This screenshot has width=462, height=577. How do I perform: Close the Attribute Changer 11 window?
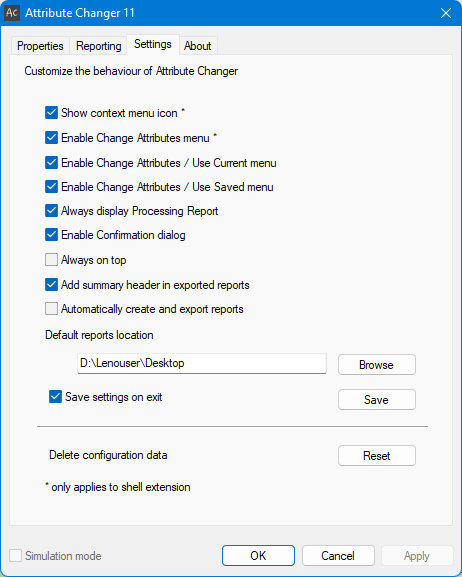click(x=445, y=13)
